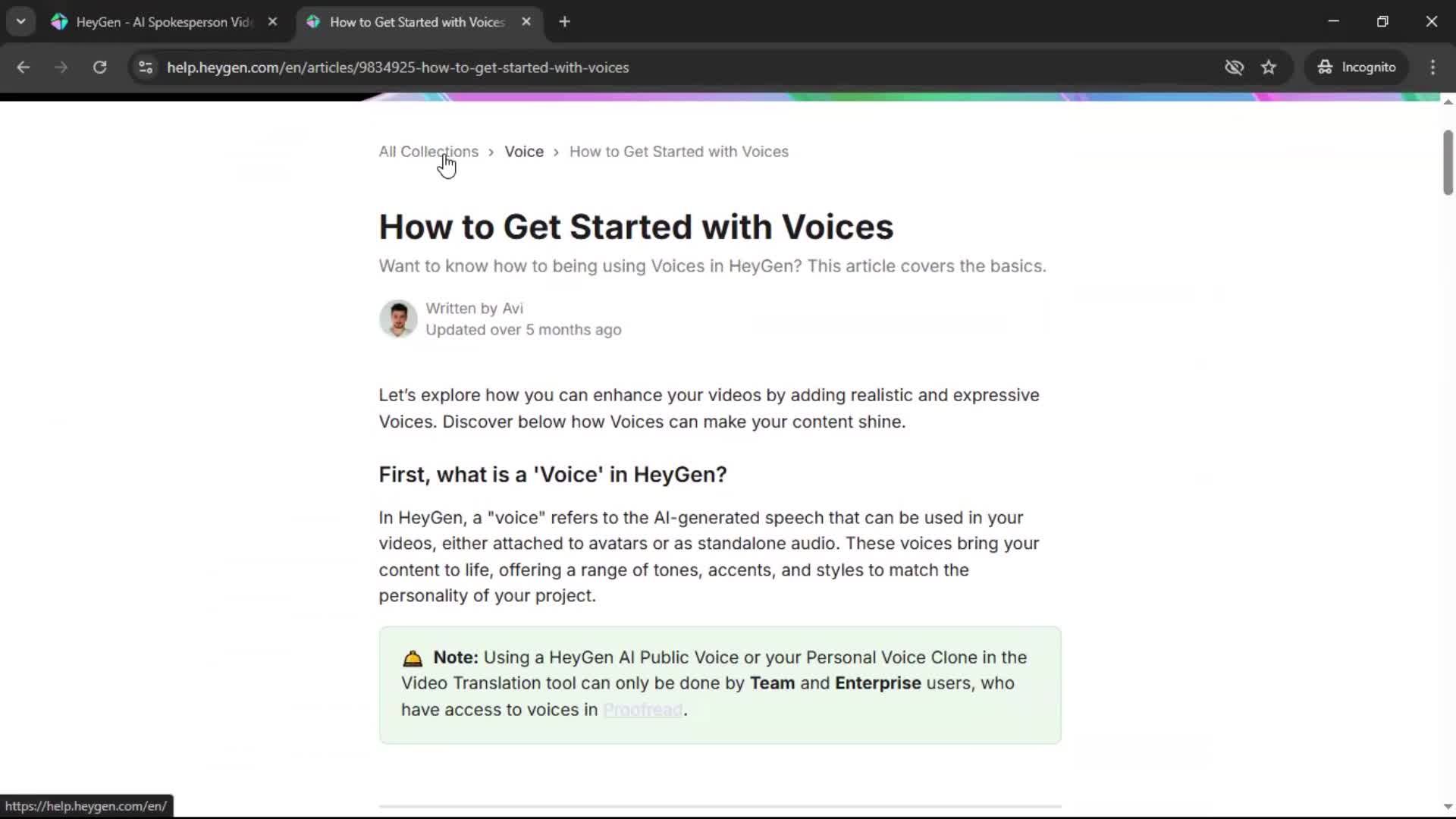Follow the Proofread link in note
This screenshot has width=1456, height=819.
(x=642, y=710)
